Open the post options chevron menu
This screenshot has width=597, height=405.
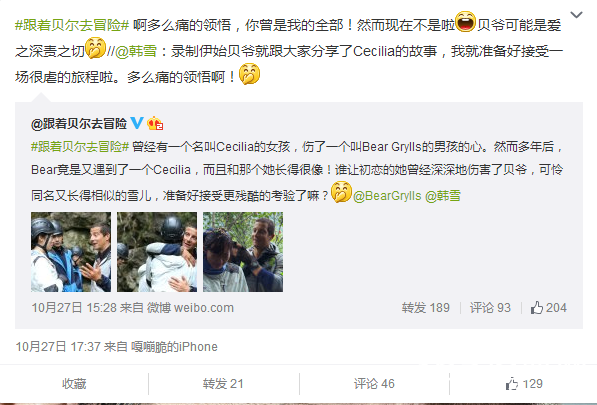(x=576, y=15)
